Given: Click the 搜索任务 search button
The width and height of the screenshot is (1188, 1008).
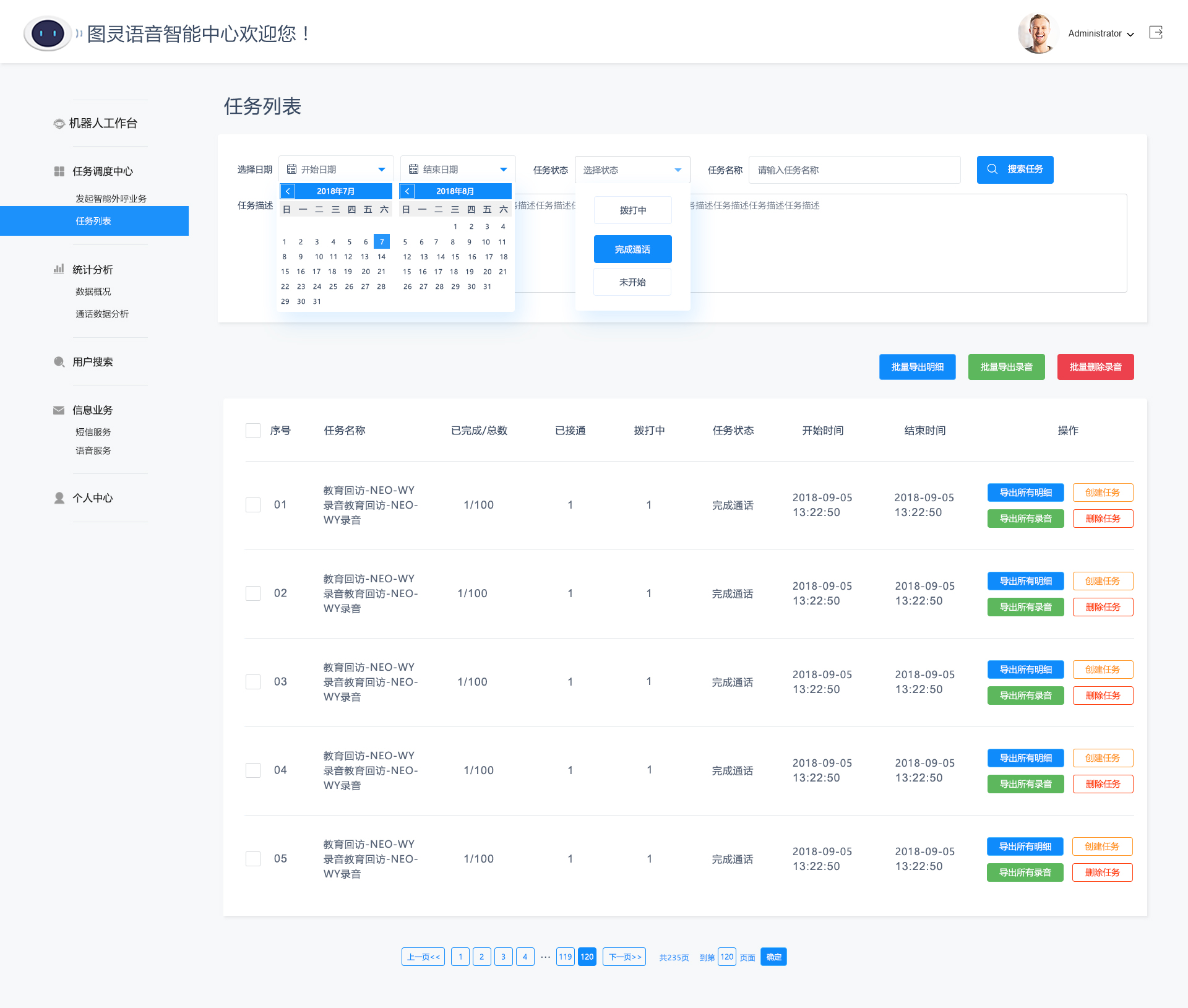Looking at the screenshot, I should point(1015,170).
